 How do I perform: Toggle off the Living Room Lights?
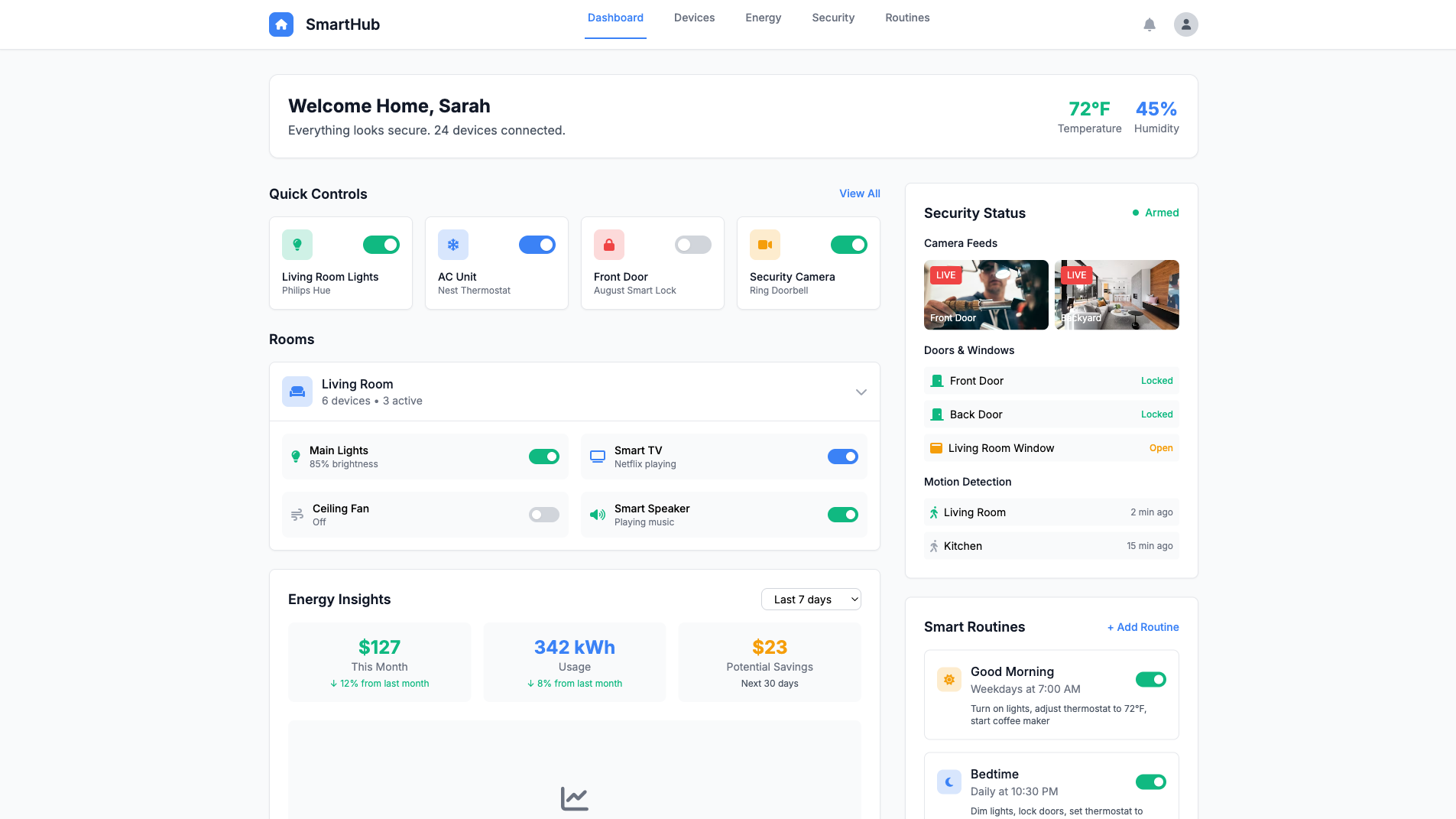(x=381, y=245)
